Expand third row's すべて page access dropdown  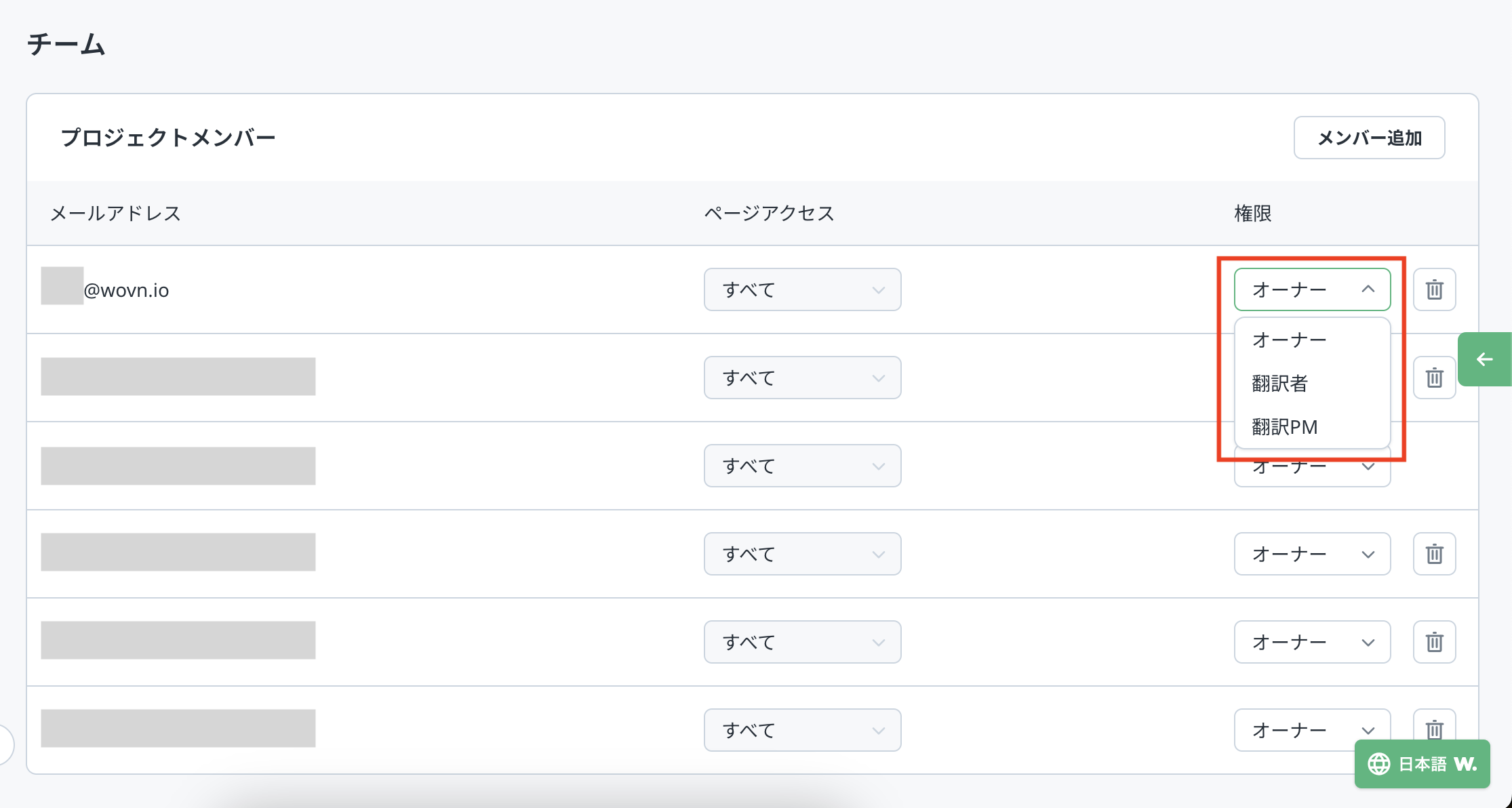802,466
